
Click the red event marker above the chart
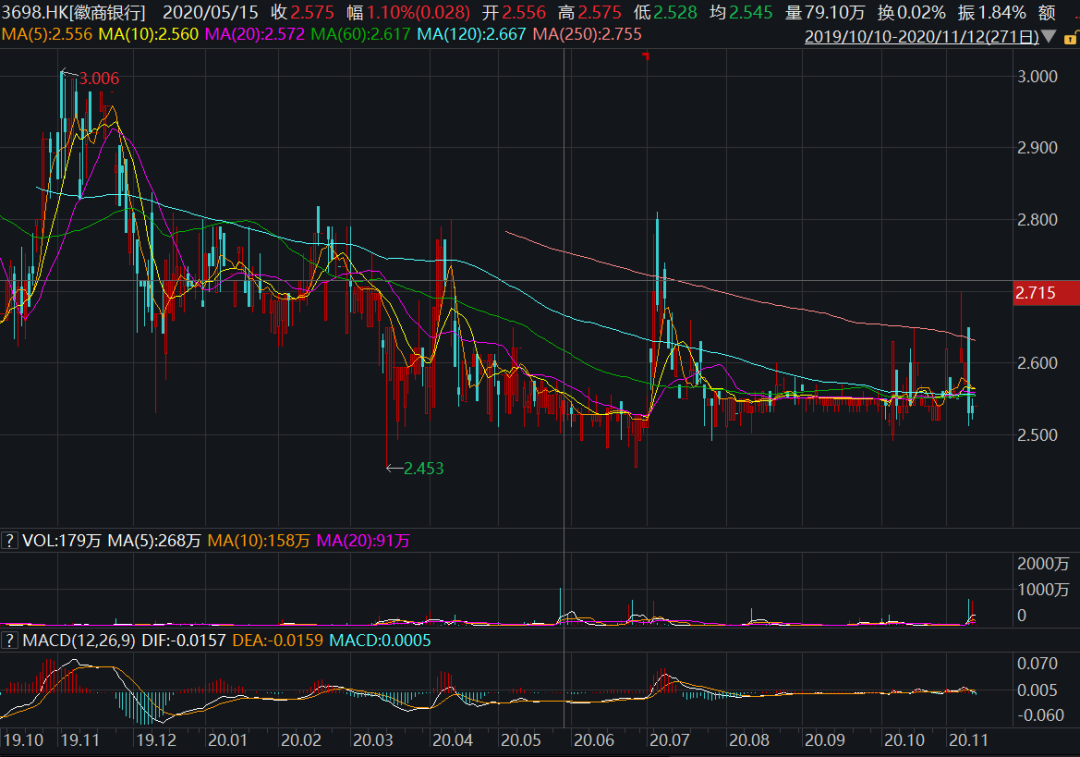point(646,56)
